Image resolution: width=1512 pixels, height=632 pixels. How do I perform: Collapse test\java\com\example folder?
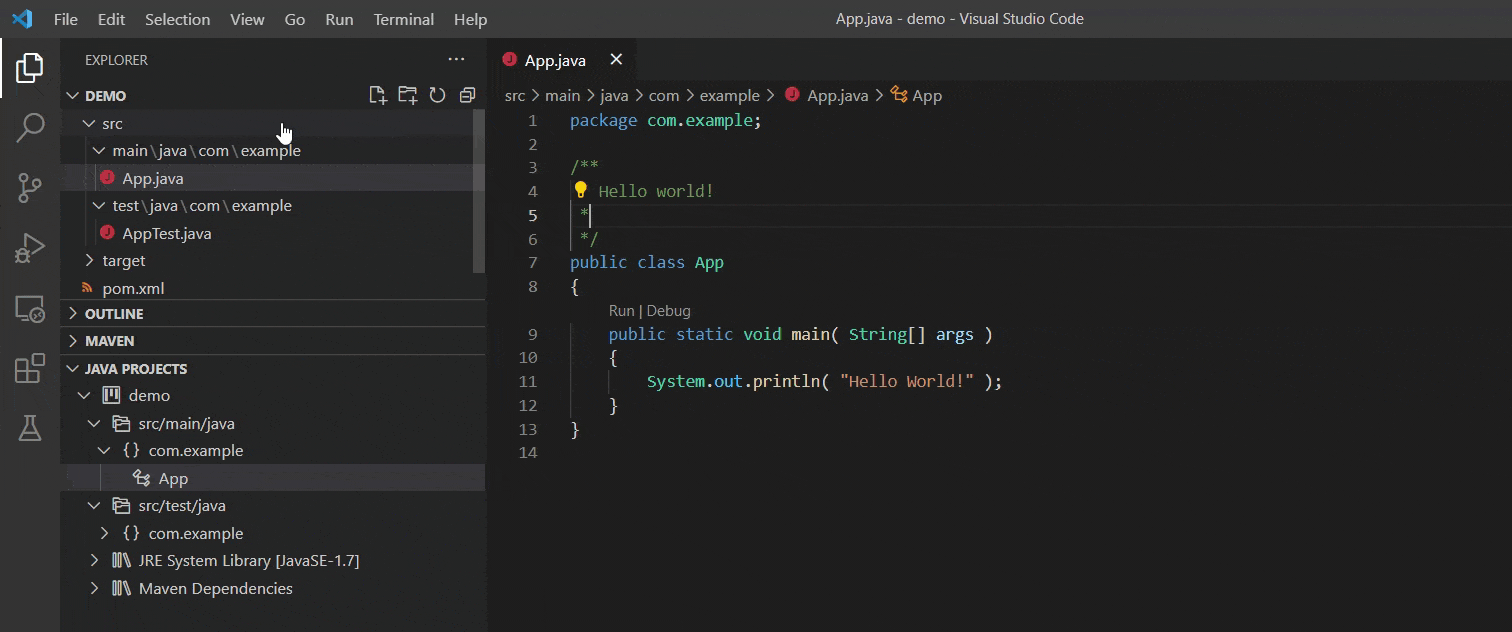(x=99, y=206)
